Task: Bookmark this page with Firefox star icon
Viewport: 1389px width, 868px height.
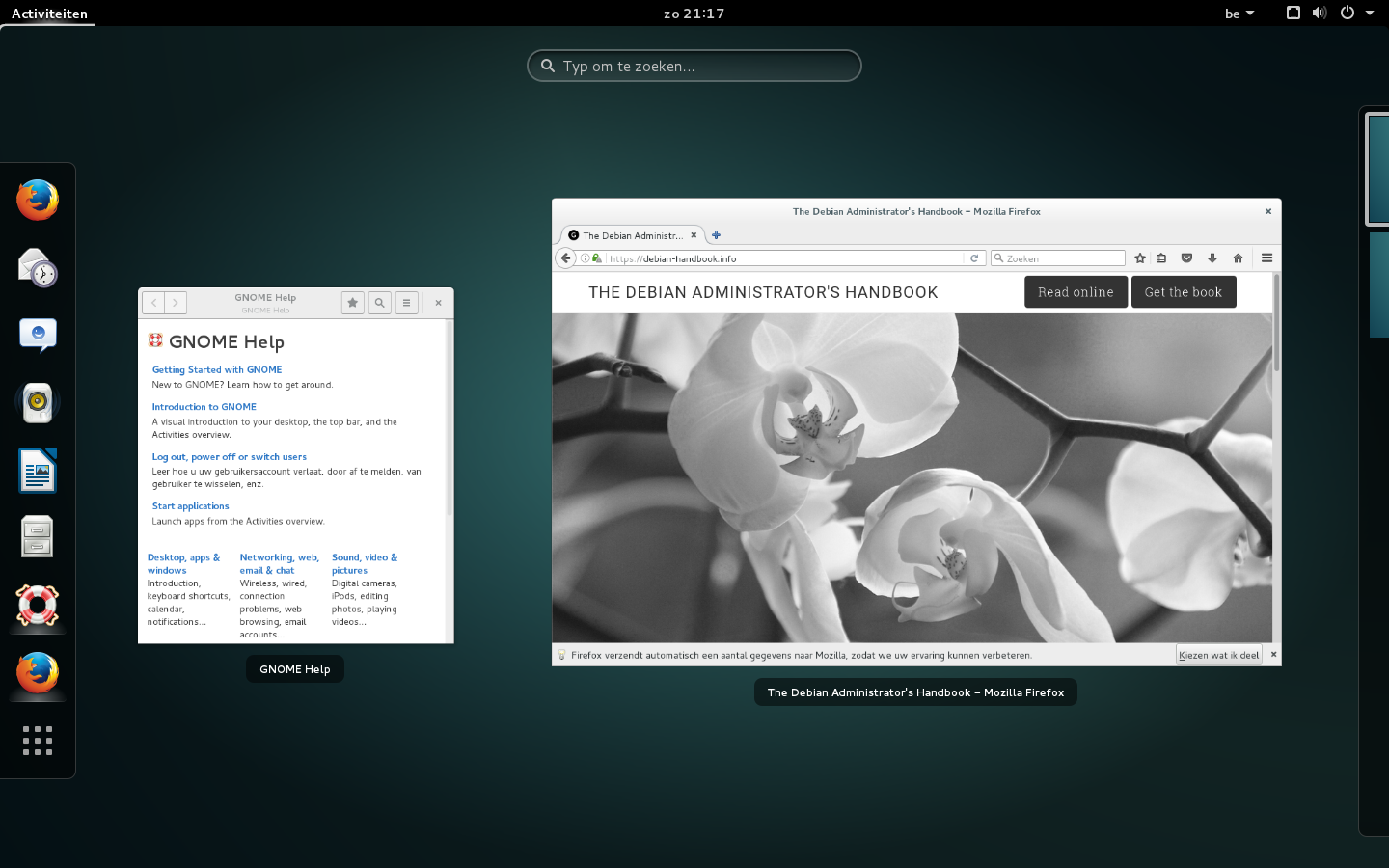Action: click(1140, 258)
